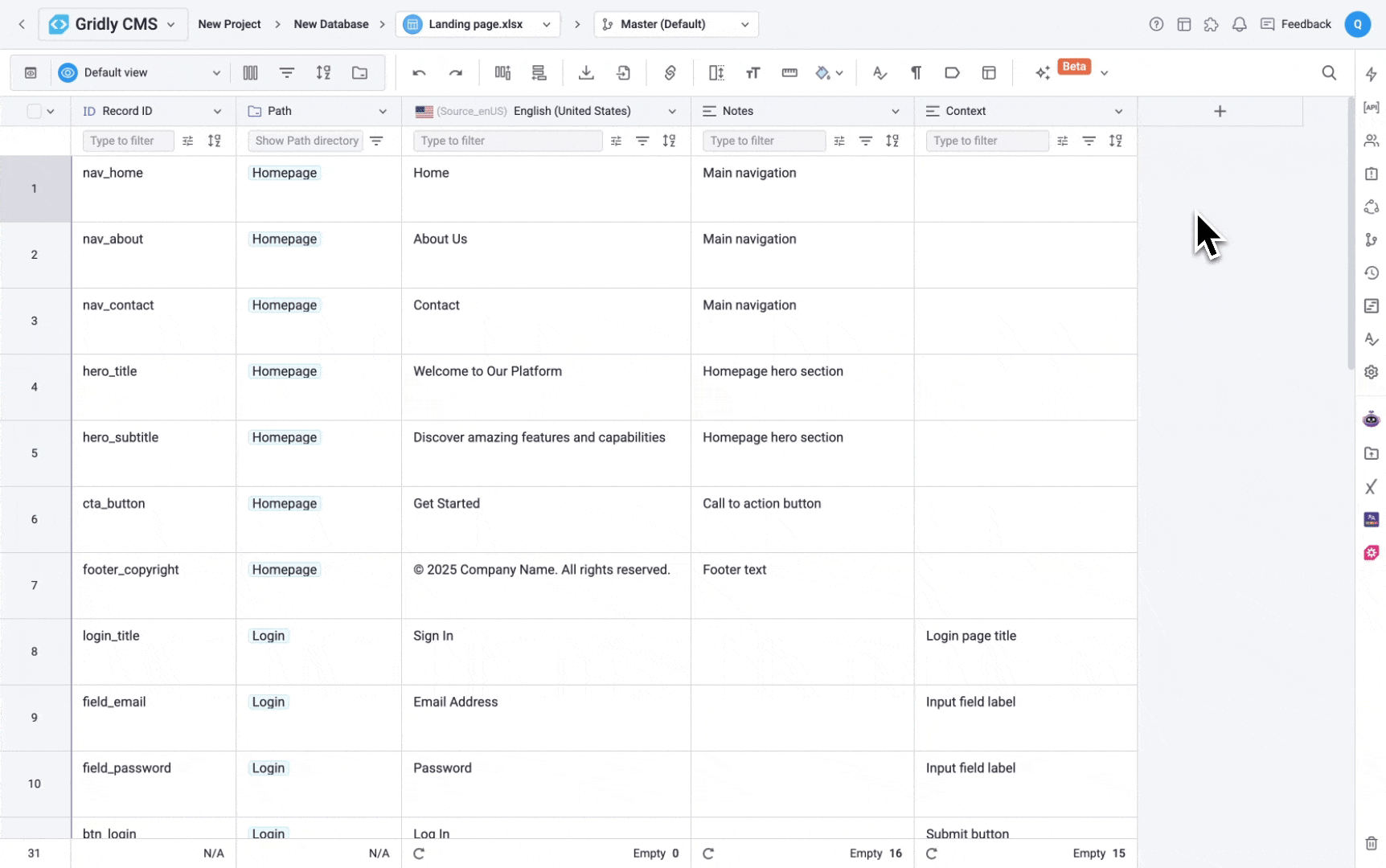
Task: Go to New Project in breadcrumb
Action: click(229, 24)
